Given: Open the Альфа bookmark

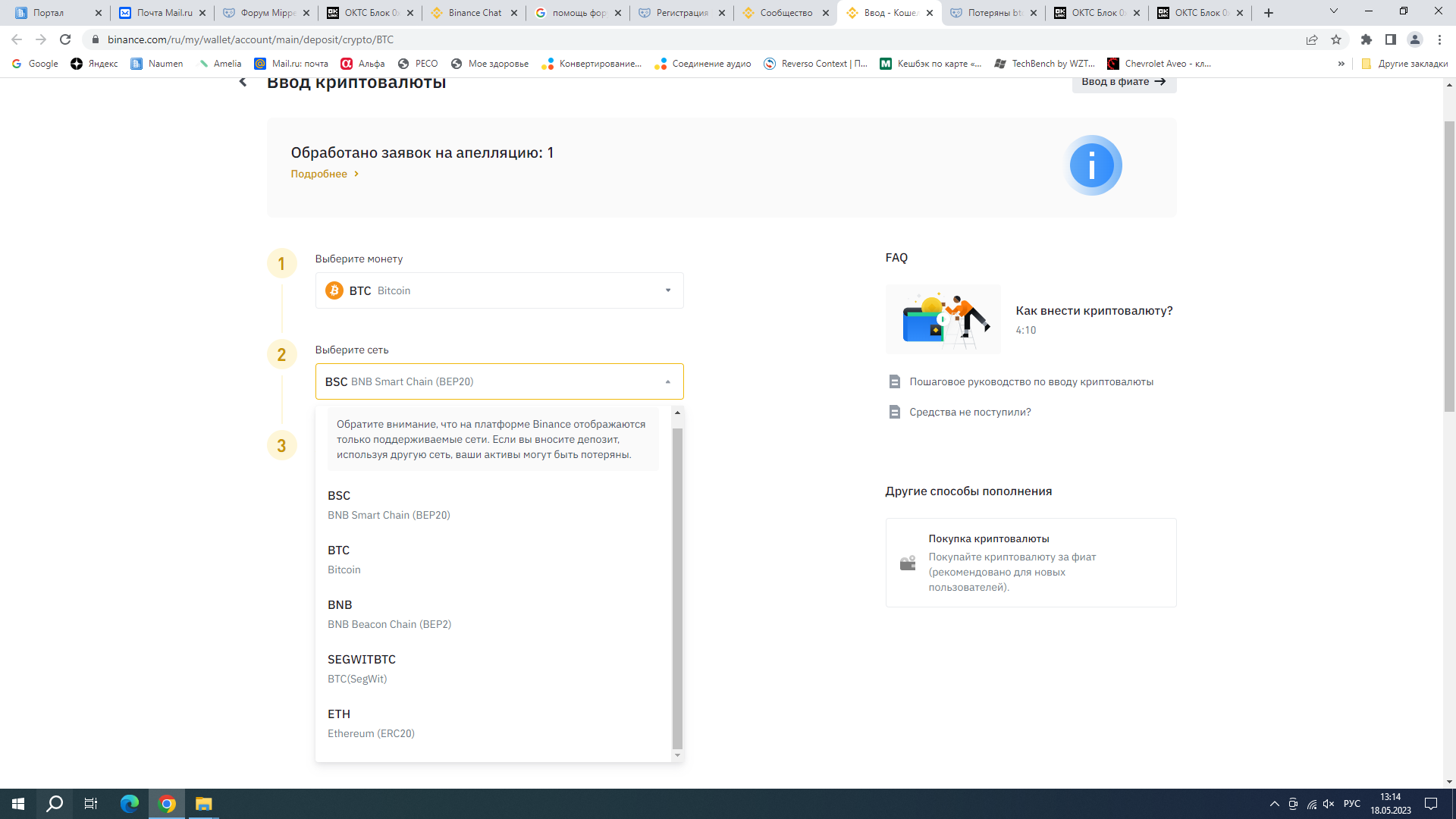Looking at the screenshot, I should [x=362, y=64].
